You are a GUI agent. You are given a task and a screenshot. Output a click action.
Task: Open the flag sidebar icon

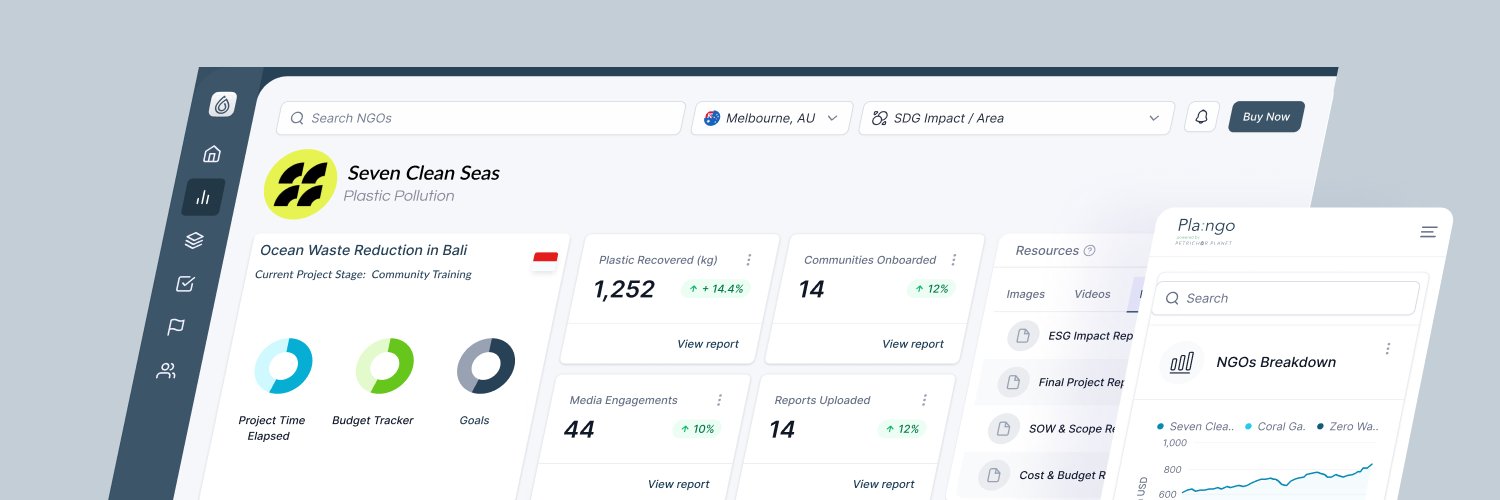(176, 327)
